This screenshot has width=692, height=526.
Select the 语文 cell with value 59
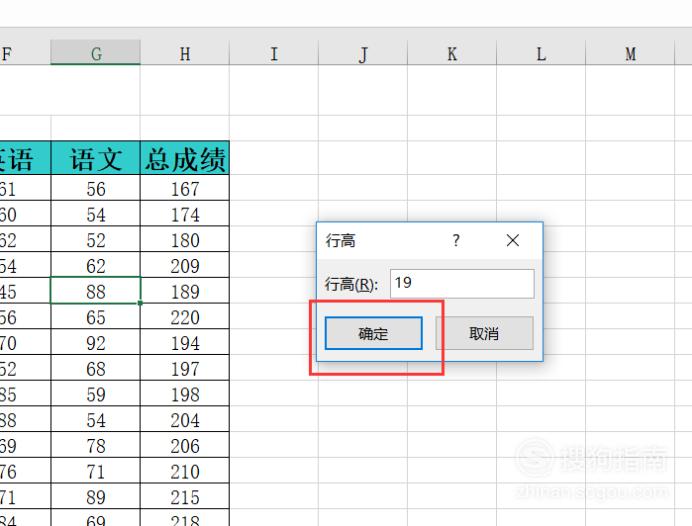point(96,393)
